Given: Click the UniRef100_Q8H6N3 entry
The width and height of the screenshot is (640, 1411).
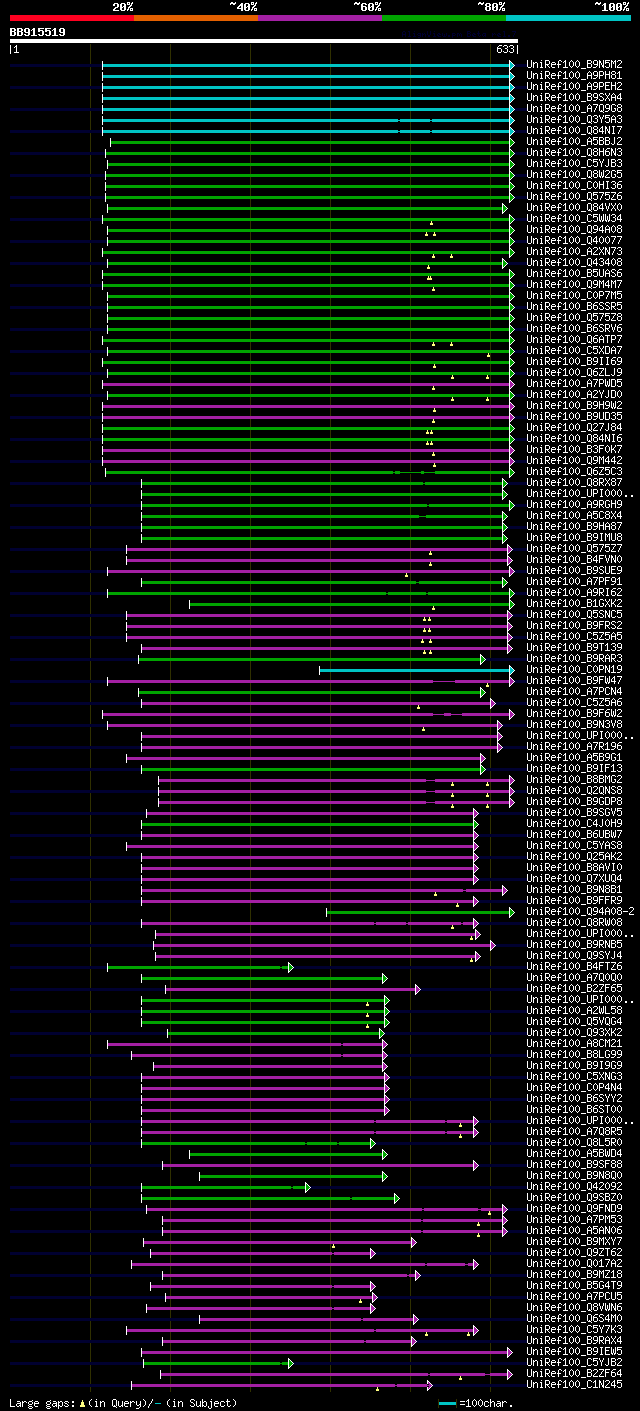Looking at the screenshot, I should point(576,153).
